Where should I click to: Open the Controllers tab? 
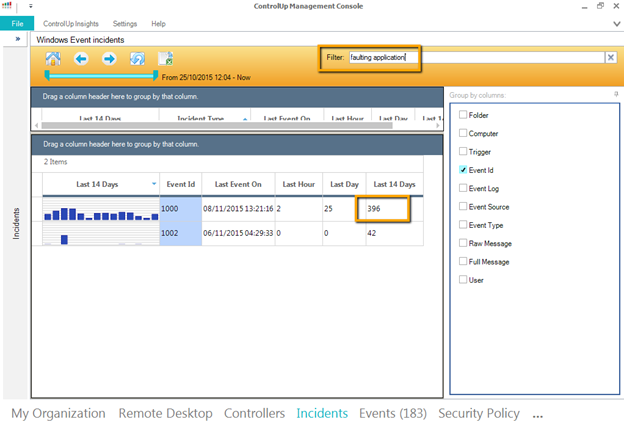pos(254,413)
